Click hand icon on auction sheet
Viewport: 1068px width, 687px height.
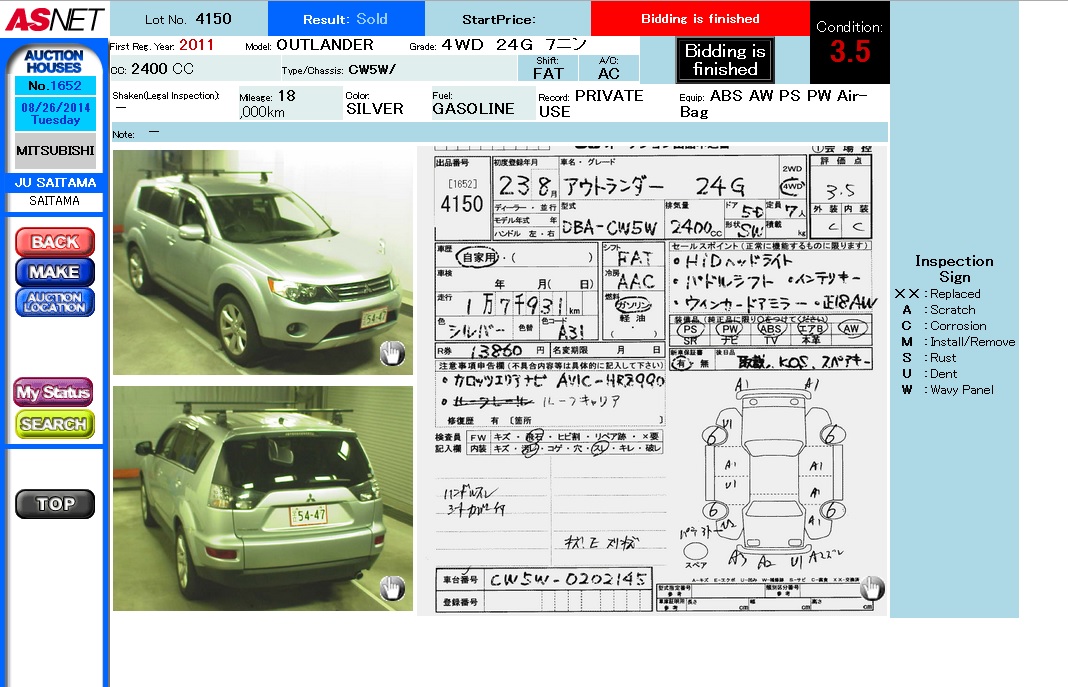pyautogui.click(x=871, y=588)
